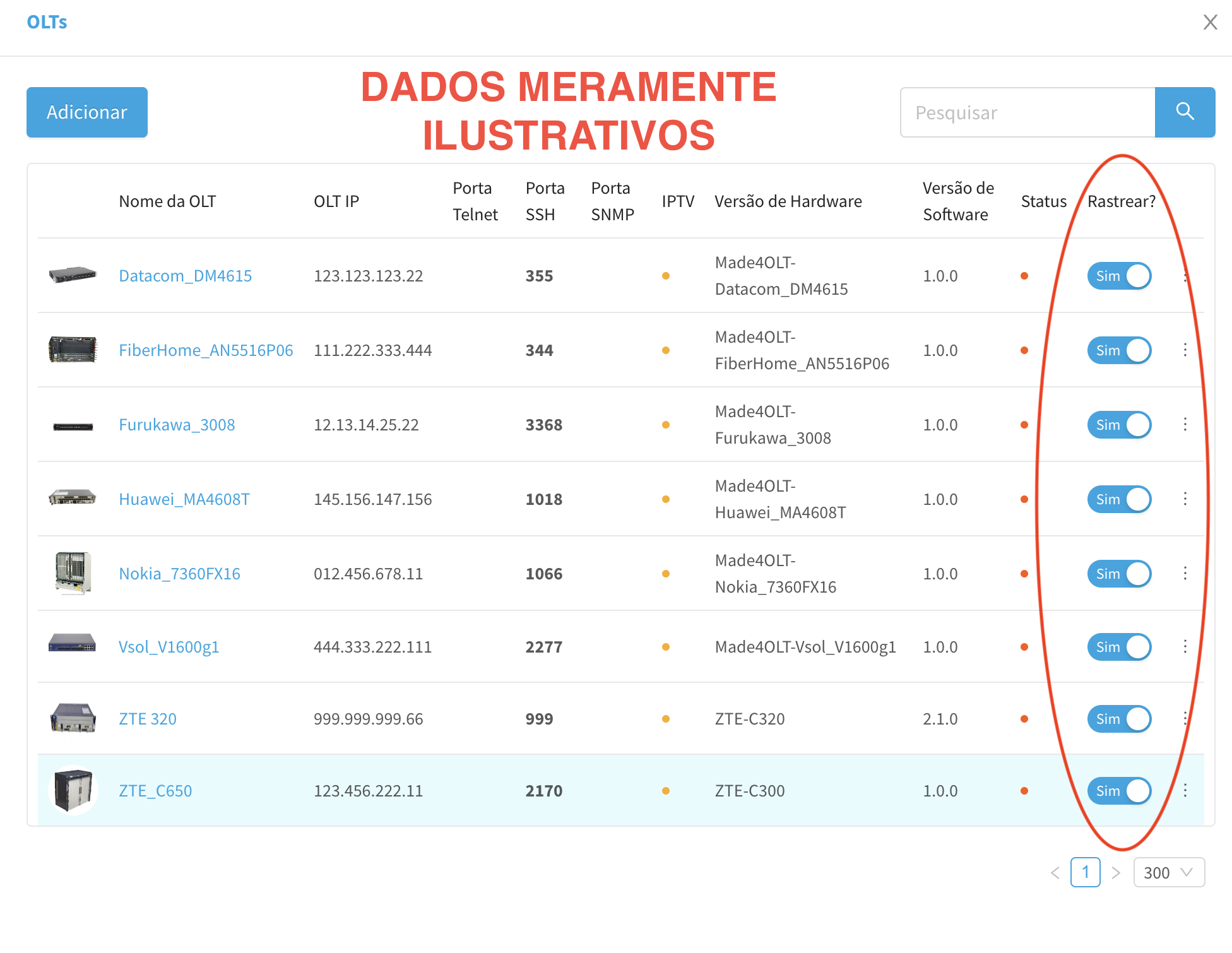Focus the Pesquisar search field

[x=1027, y=112]
